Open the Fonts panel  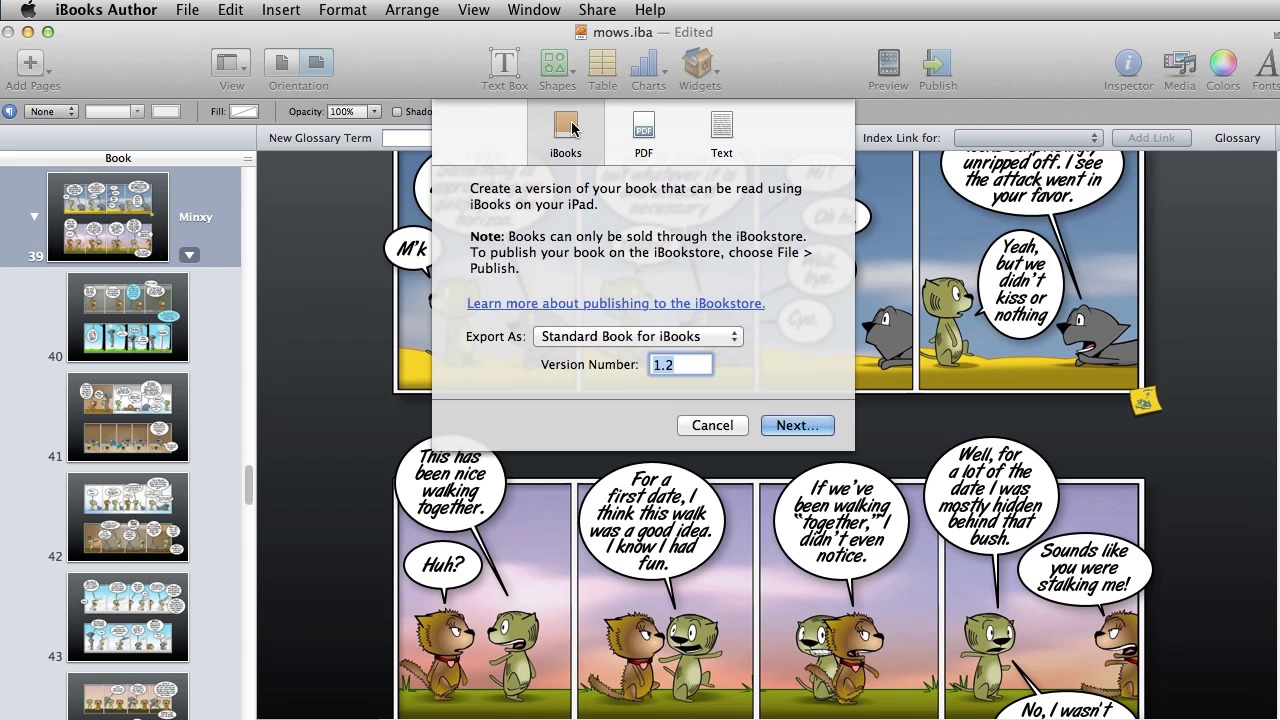1266,70
